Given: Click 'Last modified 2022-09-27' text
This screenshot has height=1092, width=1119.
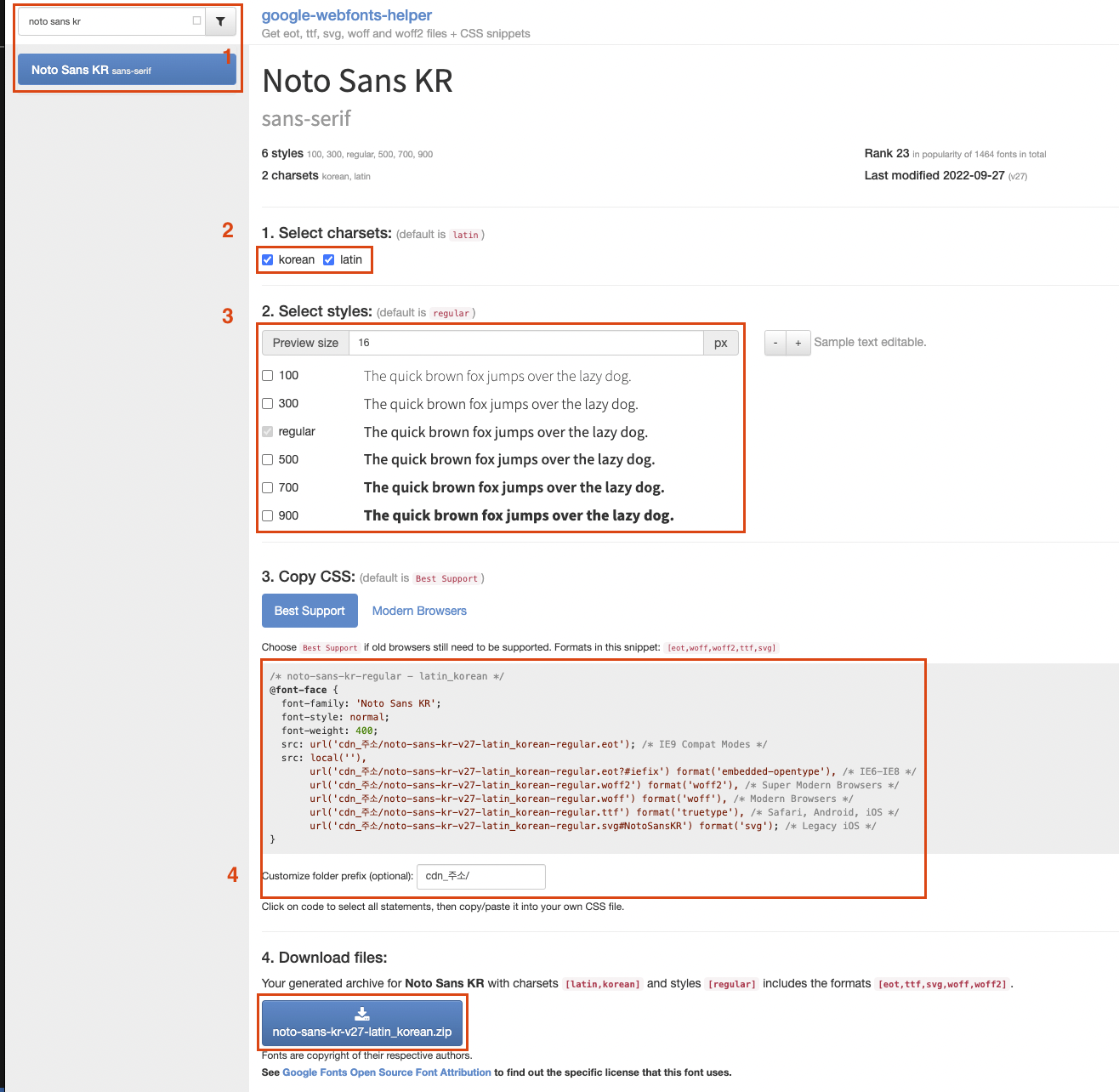Looking at the screenshot, I should click(x=934, y=175).
